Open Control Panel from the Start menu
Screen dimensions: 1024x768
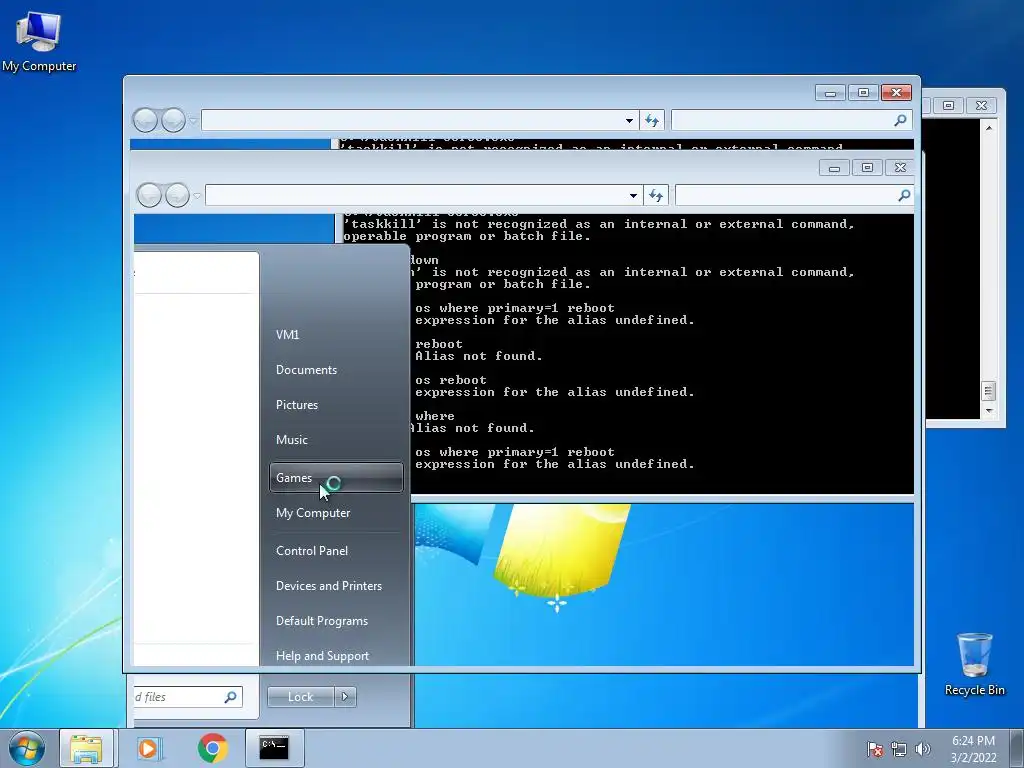tap(312, 551)
